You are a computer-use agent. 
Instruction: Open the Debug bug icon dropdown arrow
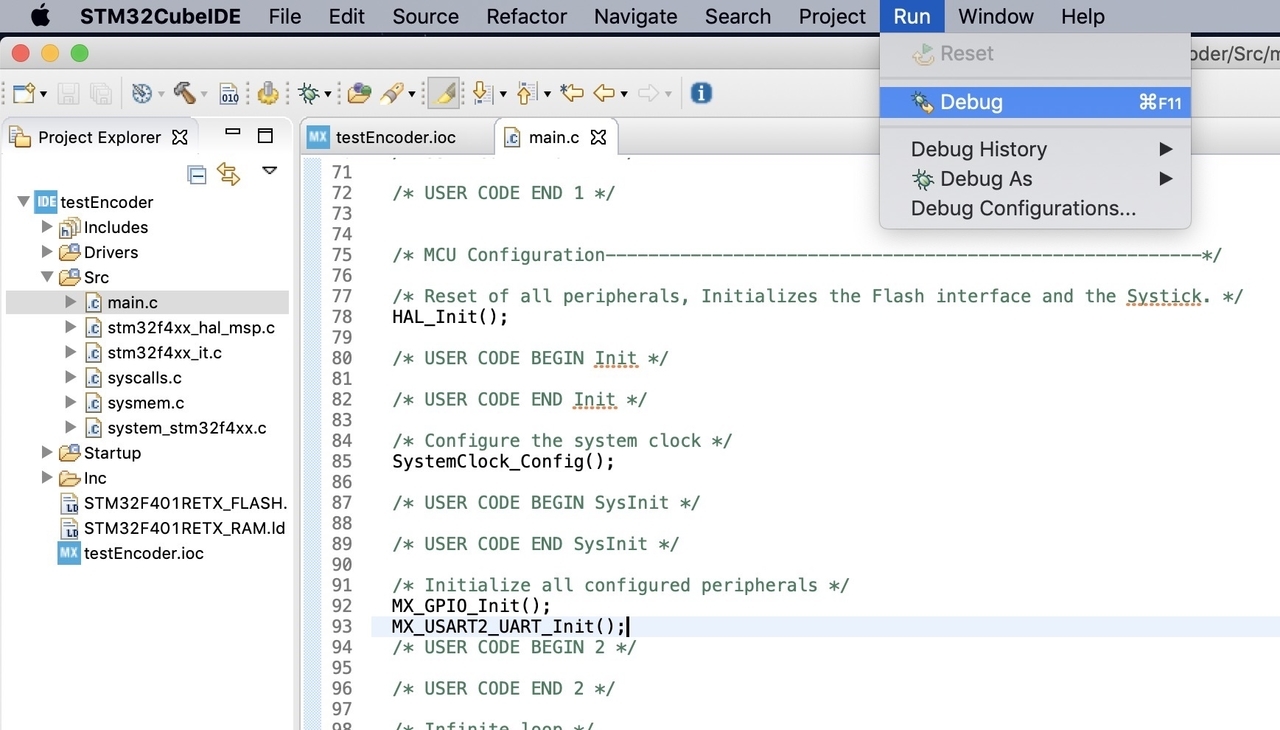327,95
